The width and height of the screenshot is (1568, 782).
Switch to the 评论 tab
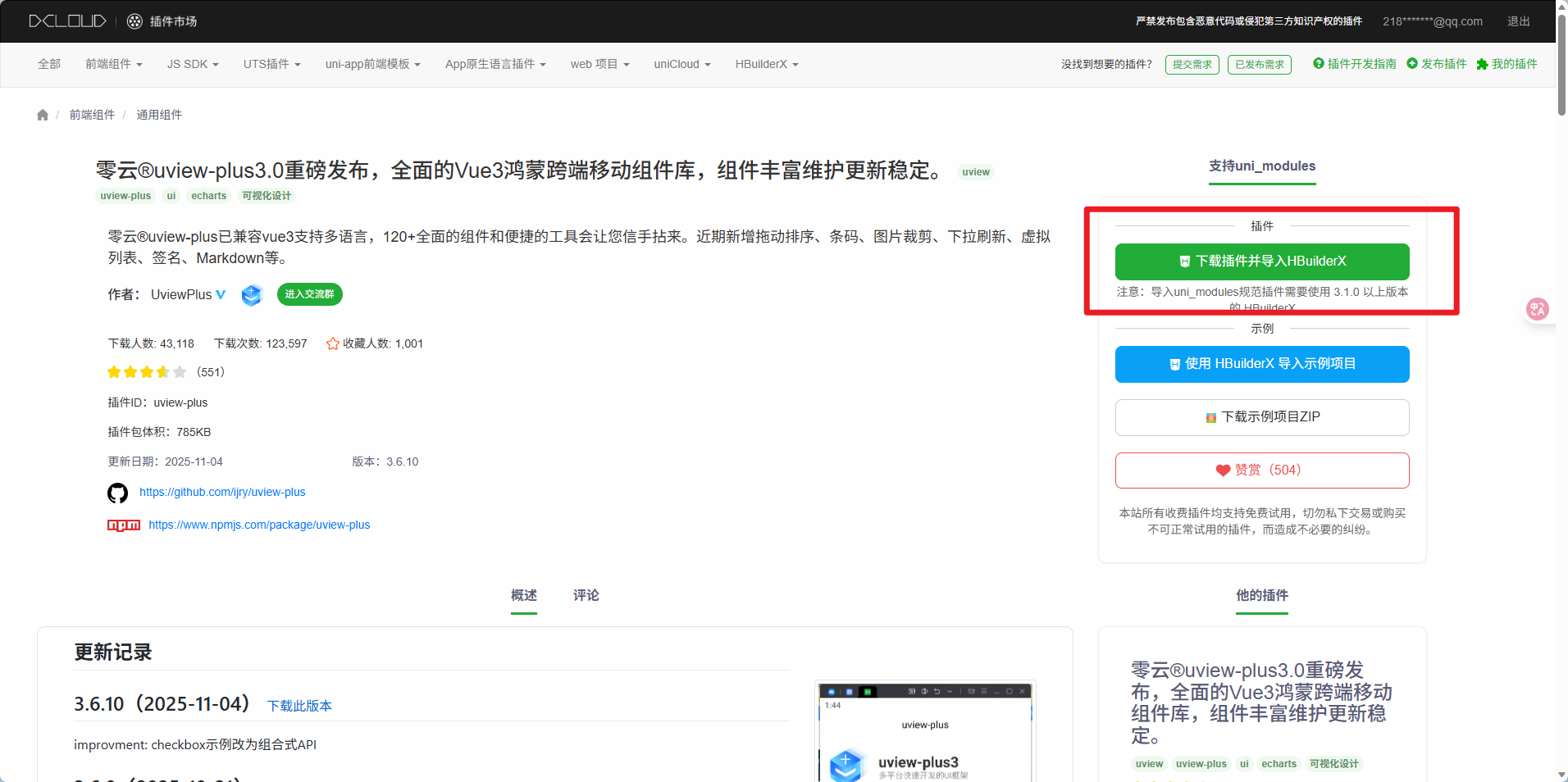(586, 595)
